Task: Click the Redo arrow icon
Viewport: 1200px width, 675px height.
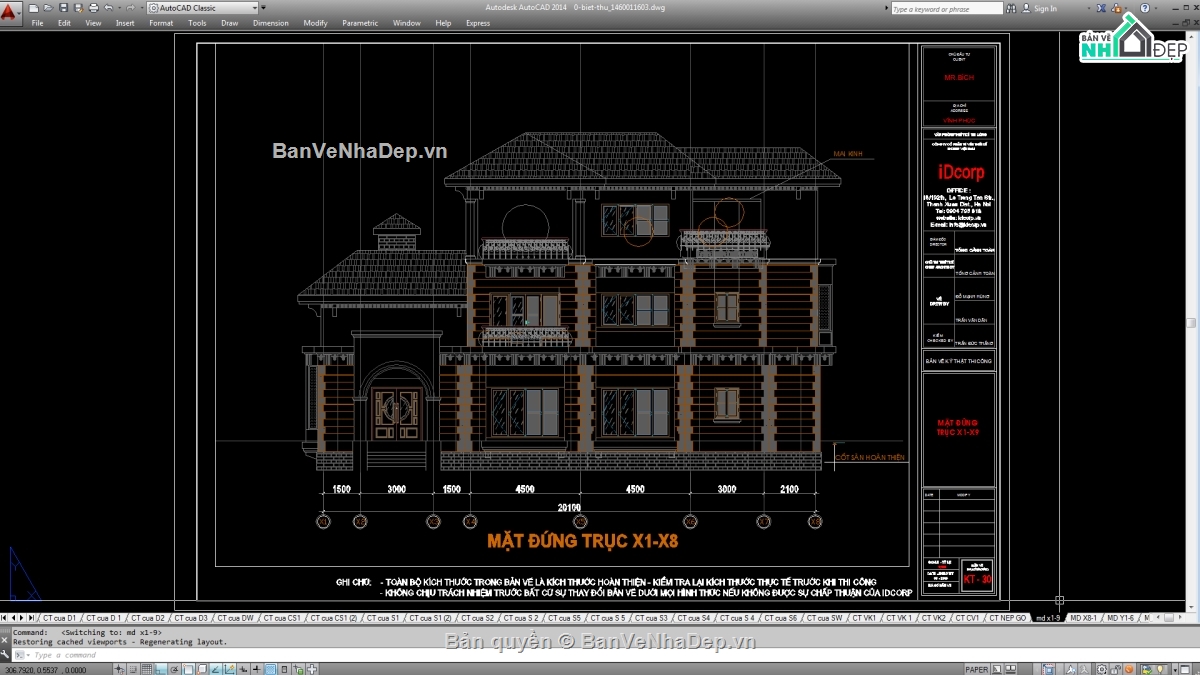Action: 130,8
